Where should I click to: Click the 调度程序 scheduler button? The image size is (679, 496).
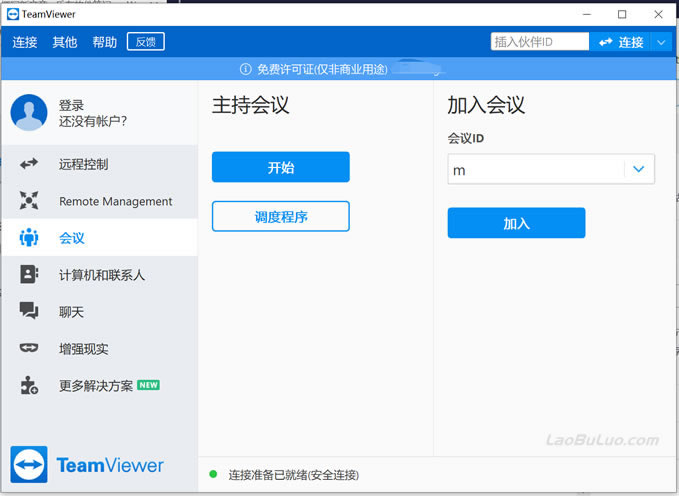pyautogui.click(x=281, y=216)
